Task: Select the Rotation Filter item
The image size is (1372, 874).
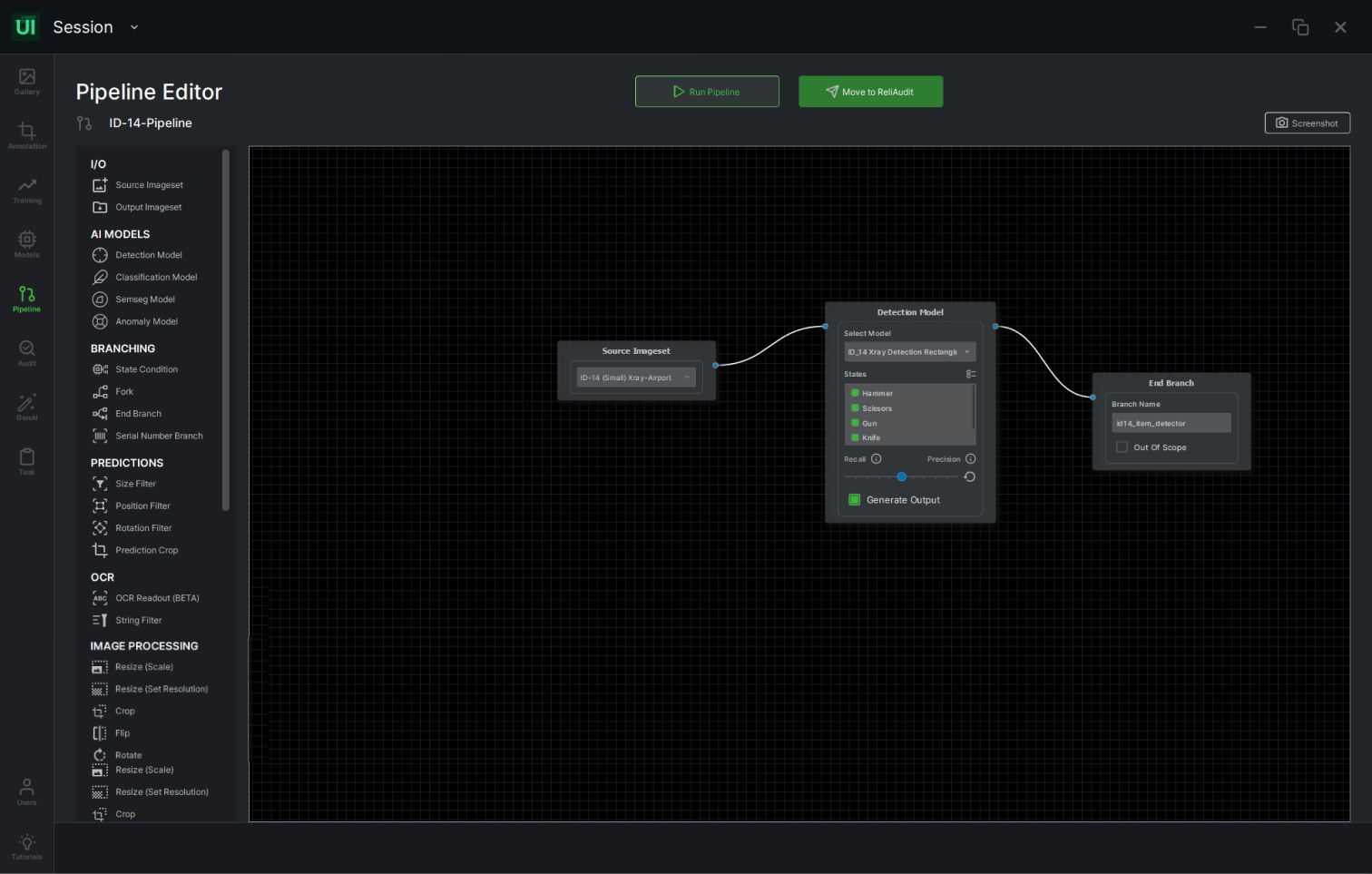Action: [132, 528]
